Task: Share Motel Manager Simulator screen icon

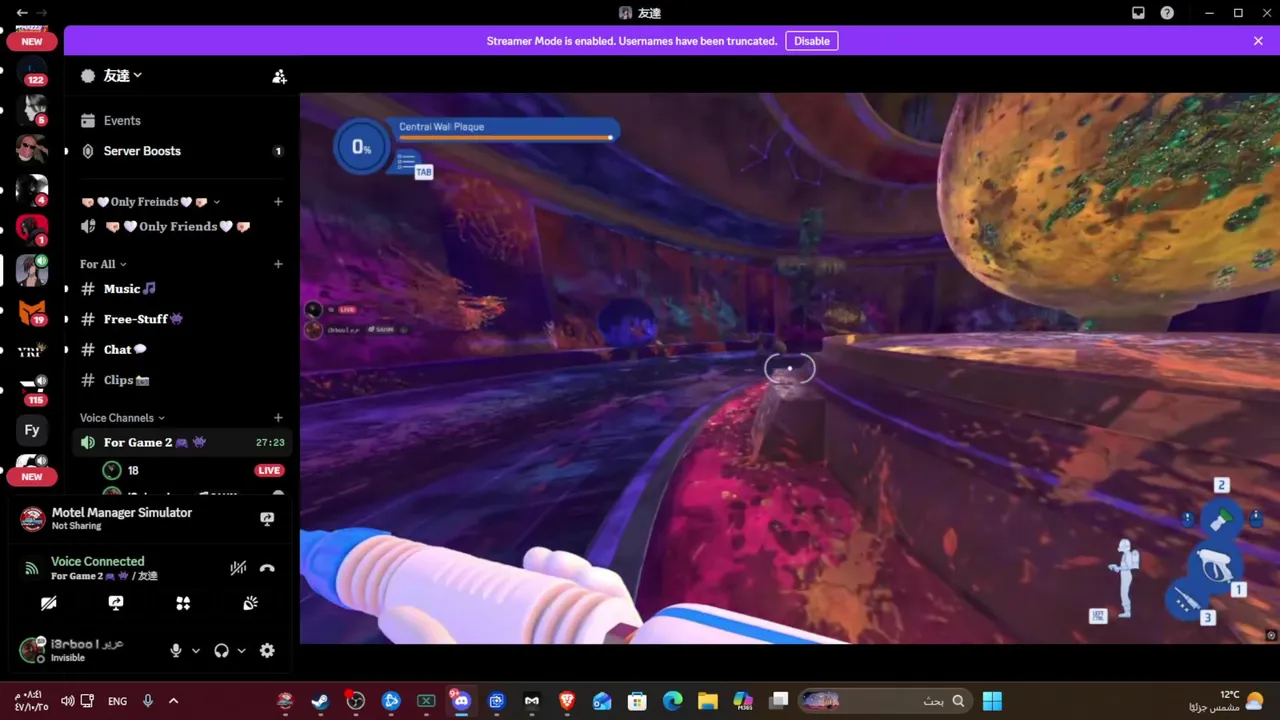Action: [x=267, y=519]
